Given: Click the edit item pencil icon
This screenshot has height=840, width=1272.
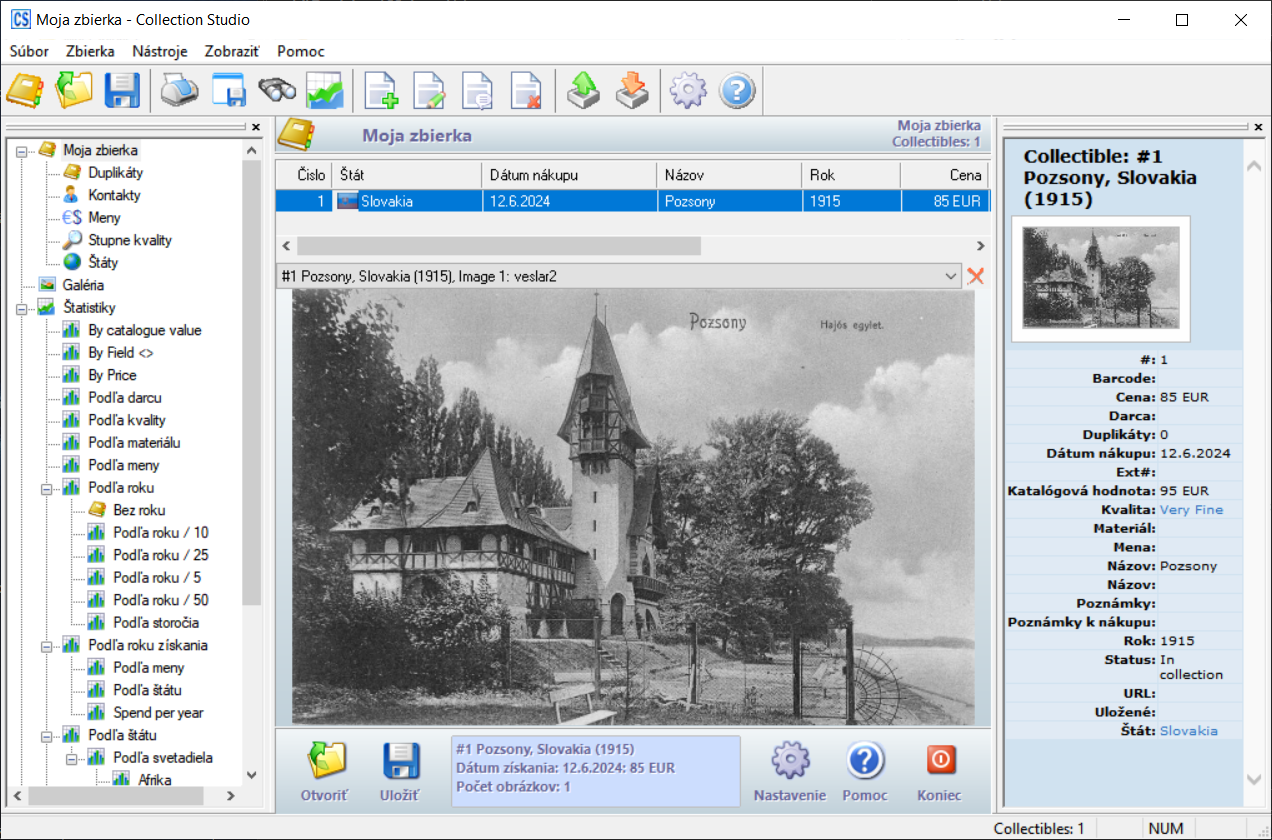Looking at the screenshot, I should (x=430, y=92).
